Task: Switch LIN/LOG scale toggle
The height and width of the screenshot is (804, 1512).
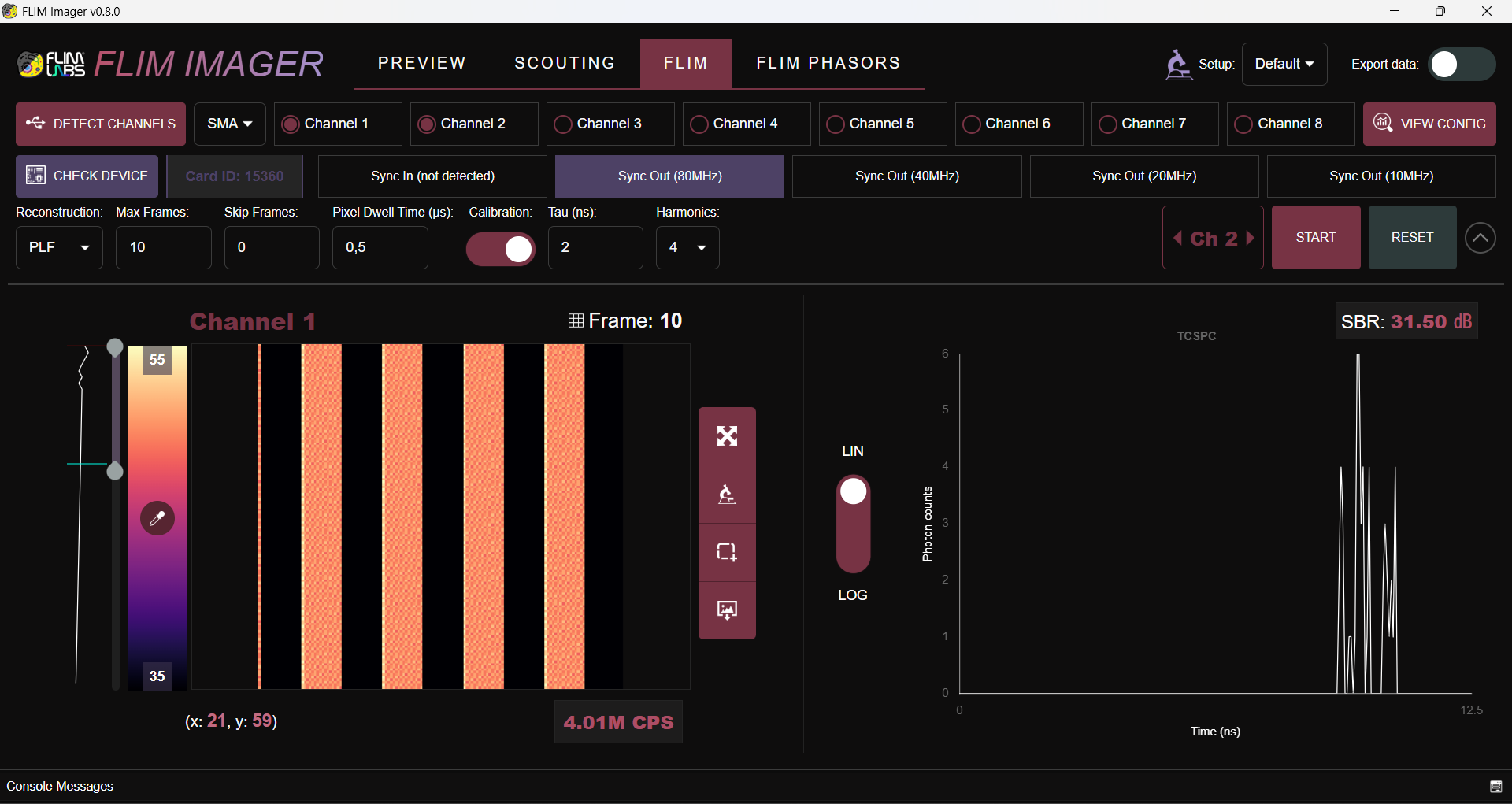Action: click(853, 524)
